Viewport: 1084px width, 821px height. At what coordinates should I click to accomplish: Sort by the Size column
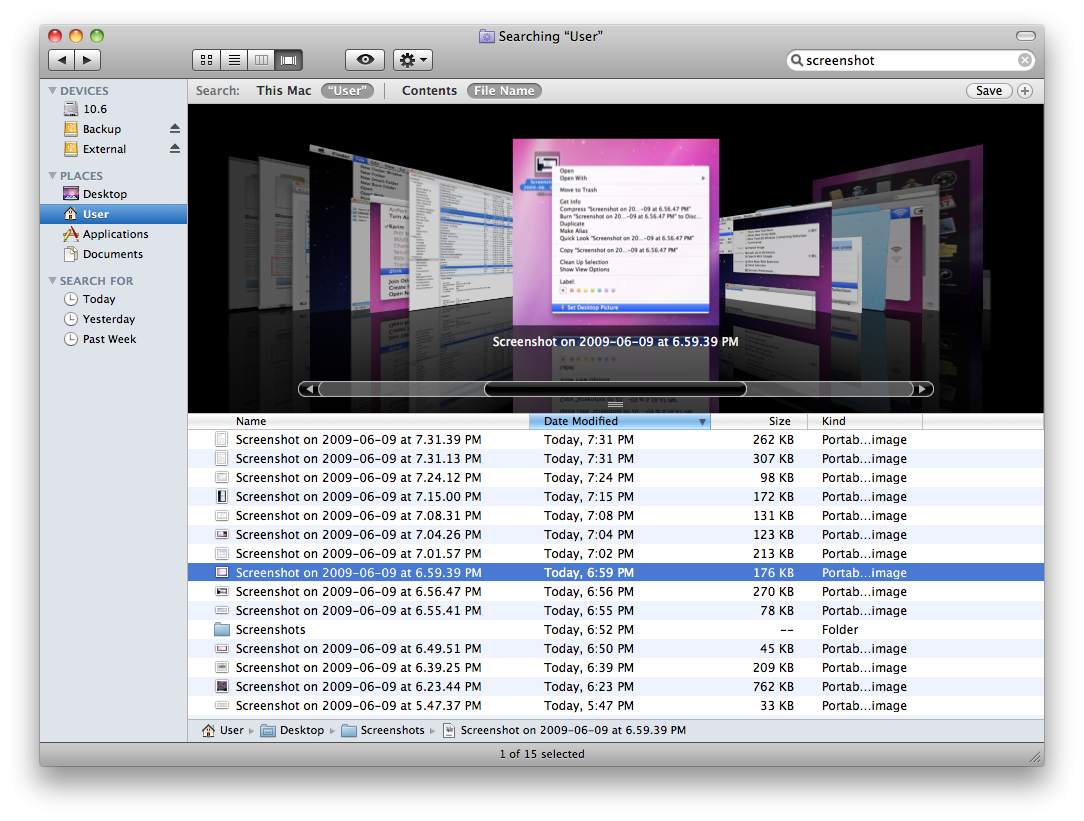click(759, 421)
